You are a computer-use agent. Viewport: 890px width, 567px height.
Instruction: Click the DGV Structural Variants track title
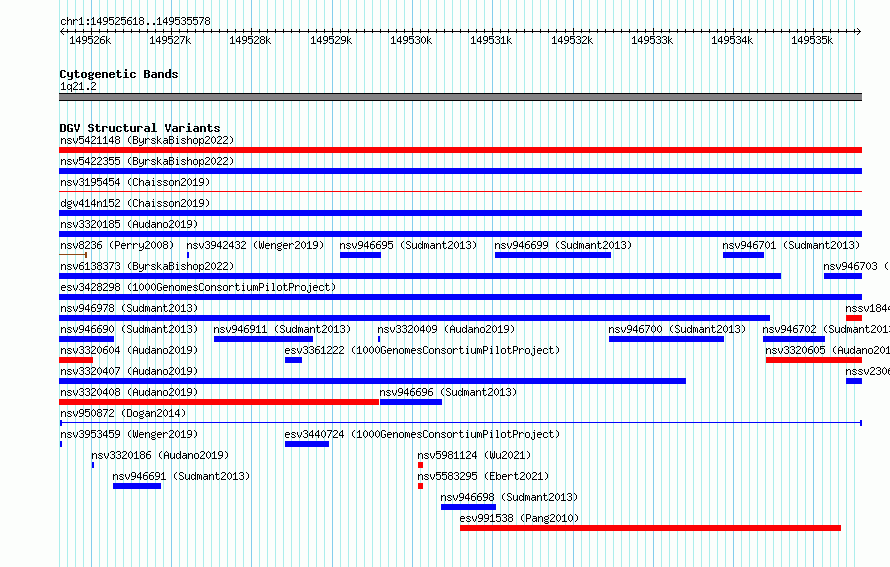click(x=140, y=128)
